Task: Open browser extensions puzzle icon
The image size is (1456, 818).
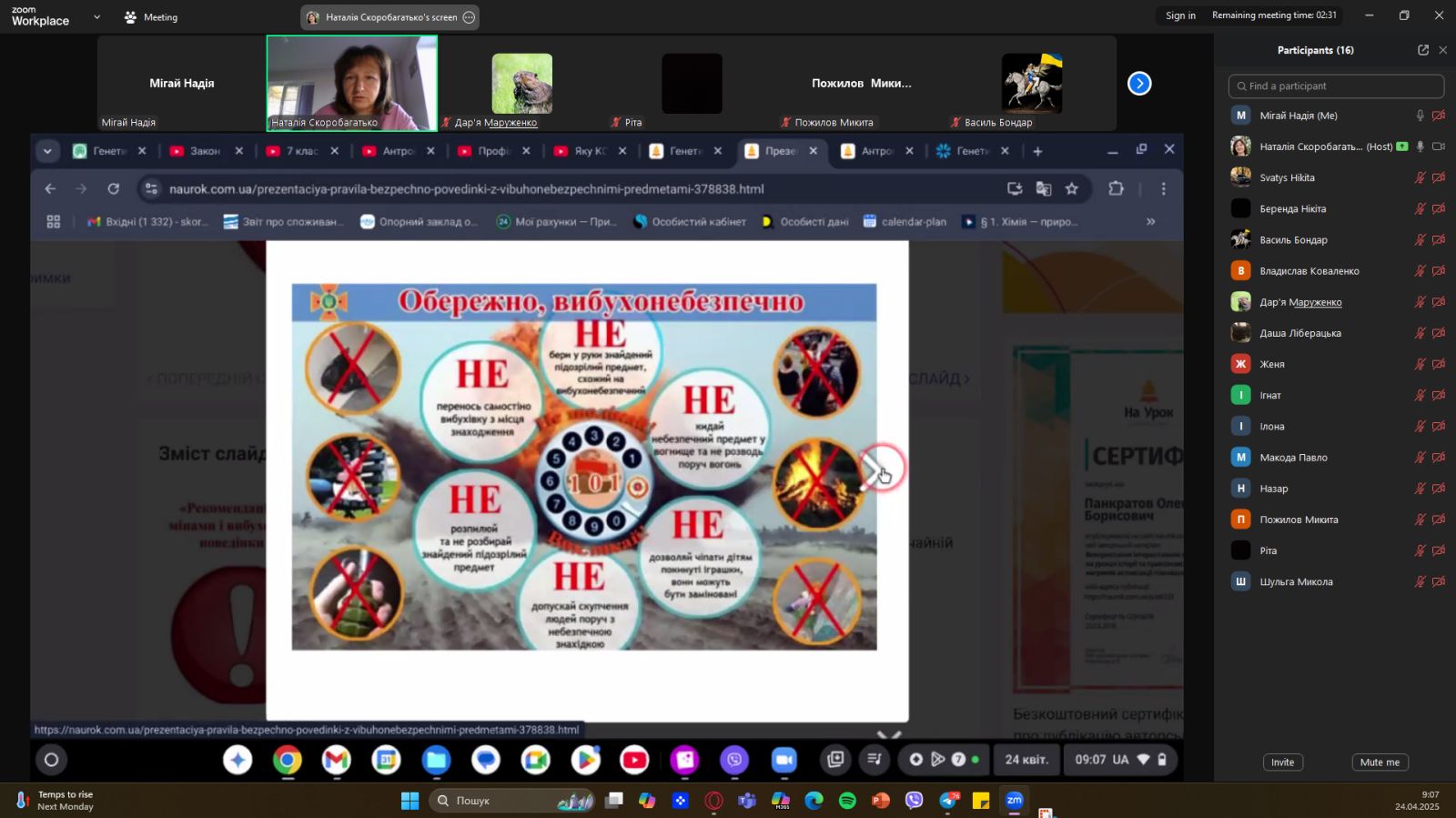Action: [1116, 188]
